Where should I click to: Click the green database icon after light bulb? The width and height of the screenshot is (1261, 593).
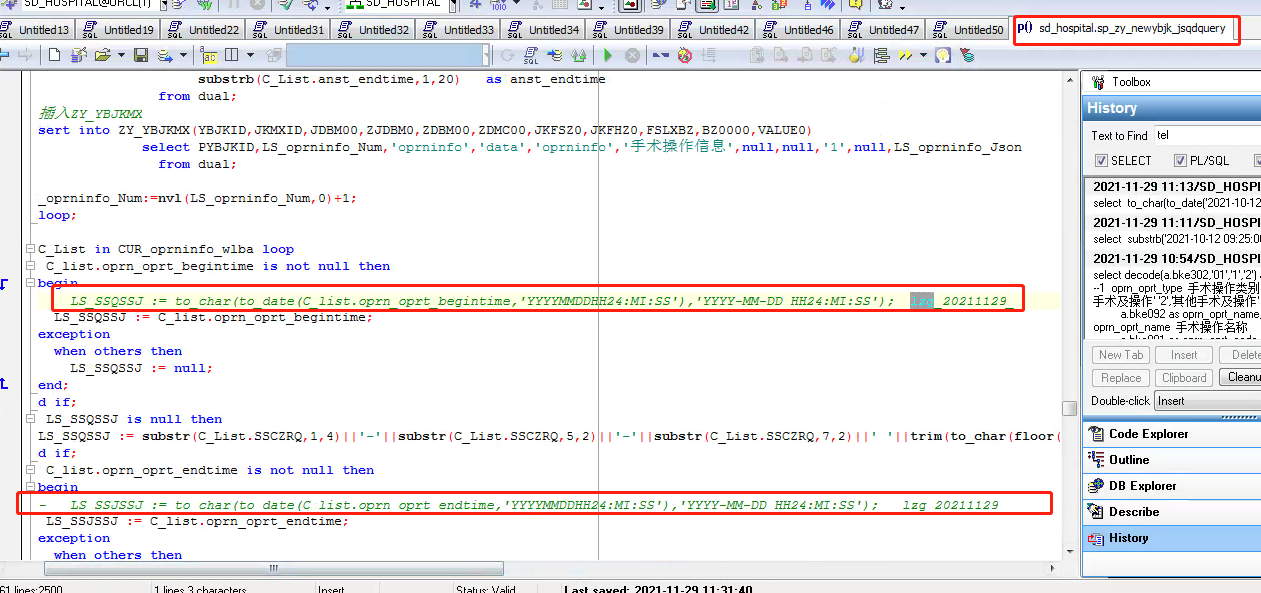[x=968, y=55]
